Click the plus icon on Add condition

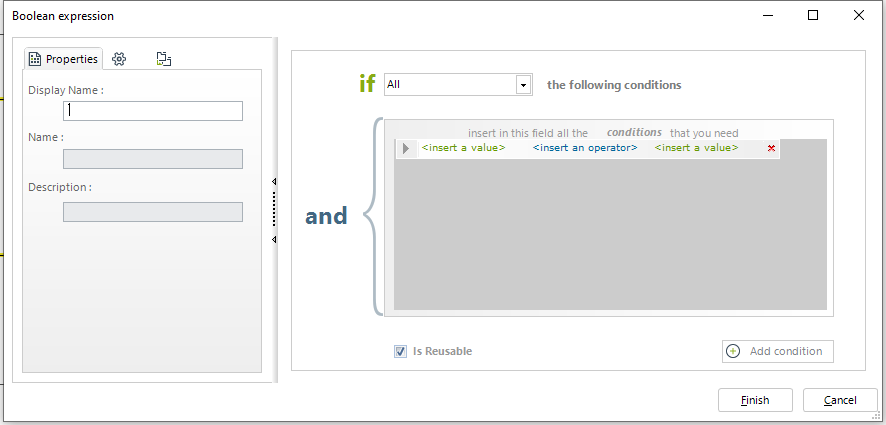pyautogui.click(x=733, y=351)
